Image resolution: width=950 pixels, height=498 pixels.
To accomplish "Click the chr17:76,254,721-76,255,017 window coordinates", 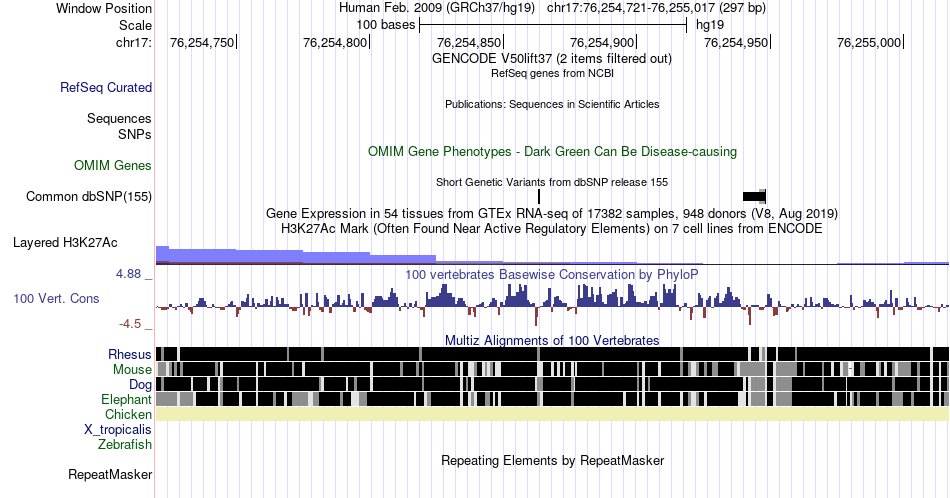I will [x=656, y=8].
